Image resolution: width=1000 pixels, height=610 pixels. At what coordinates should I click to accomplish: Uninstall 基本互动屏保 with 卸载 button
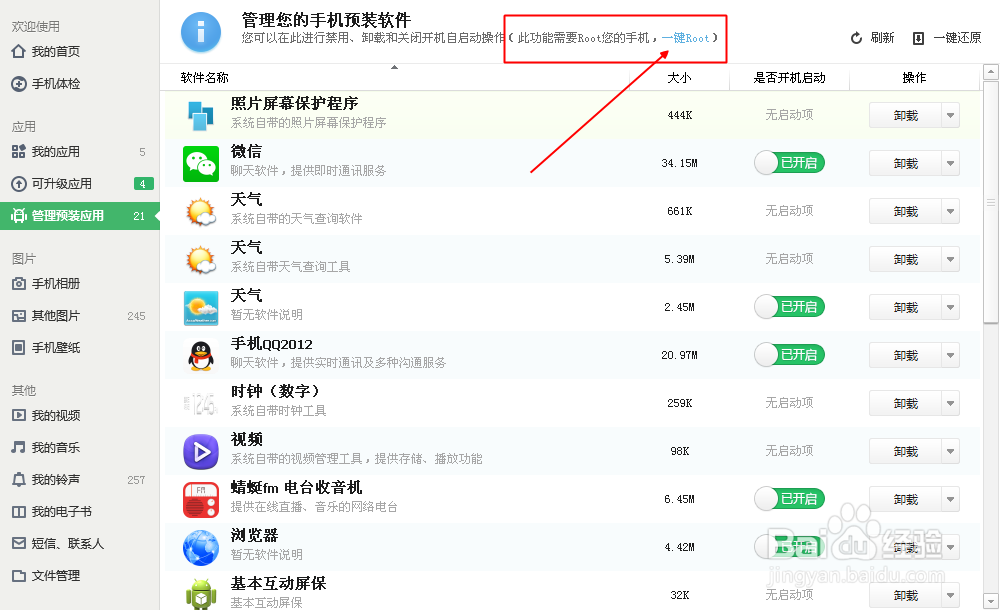906,595
